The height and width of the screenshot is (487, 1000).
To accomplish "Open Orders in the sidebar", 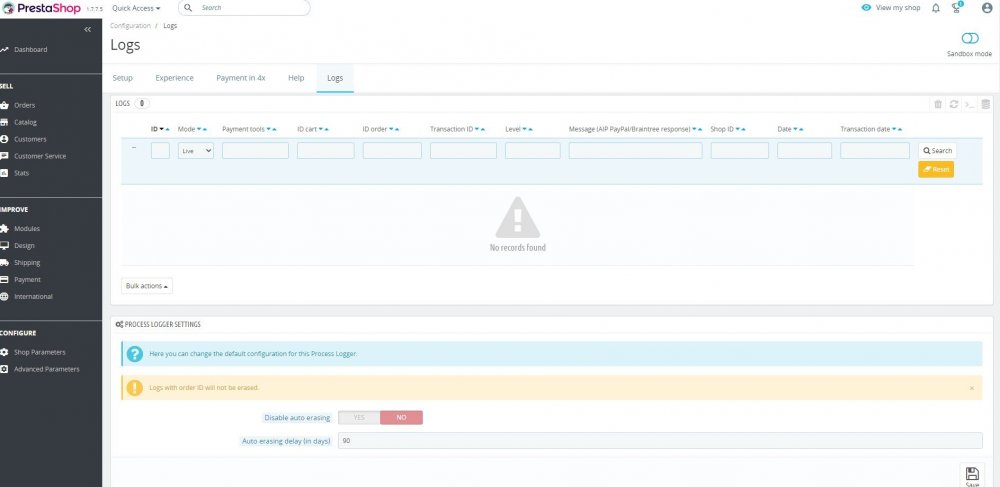I will point(24,105).
